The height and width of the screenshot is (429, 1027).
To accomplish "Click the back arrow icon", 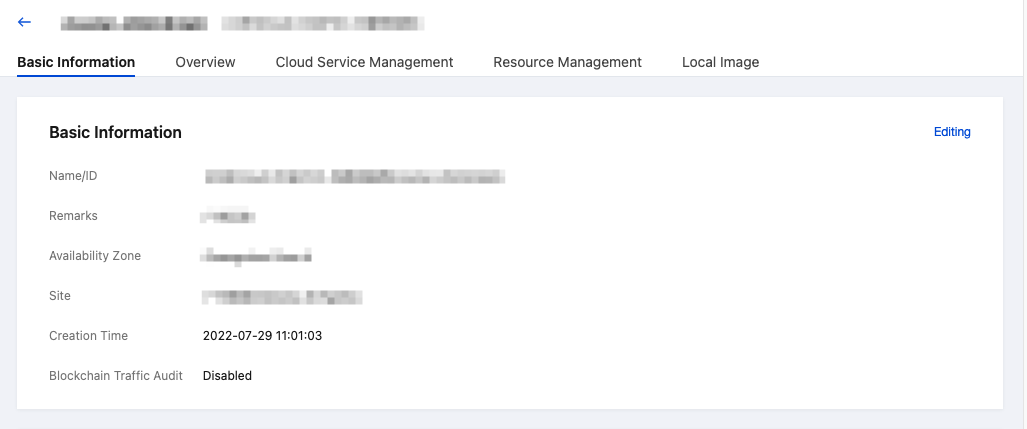I will (25, 22).
